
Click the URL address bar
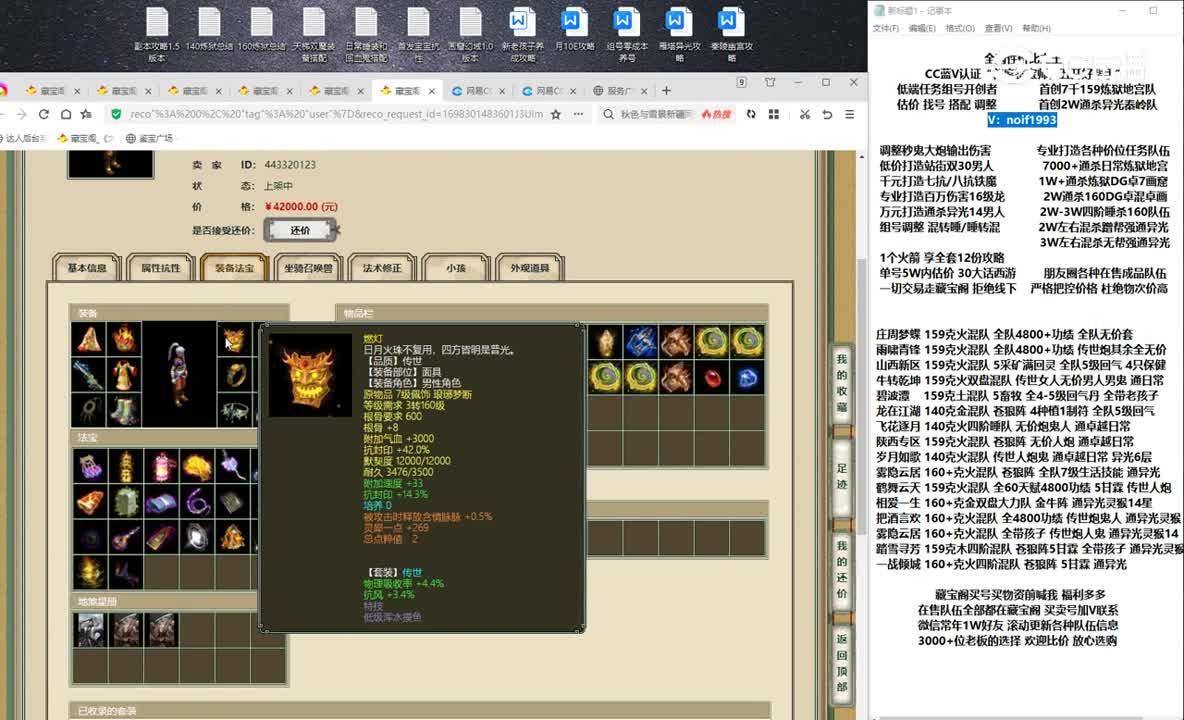pos(336,114)
